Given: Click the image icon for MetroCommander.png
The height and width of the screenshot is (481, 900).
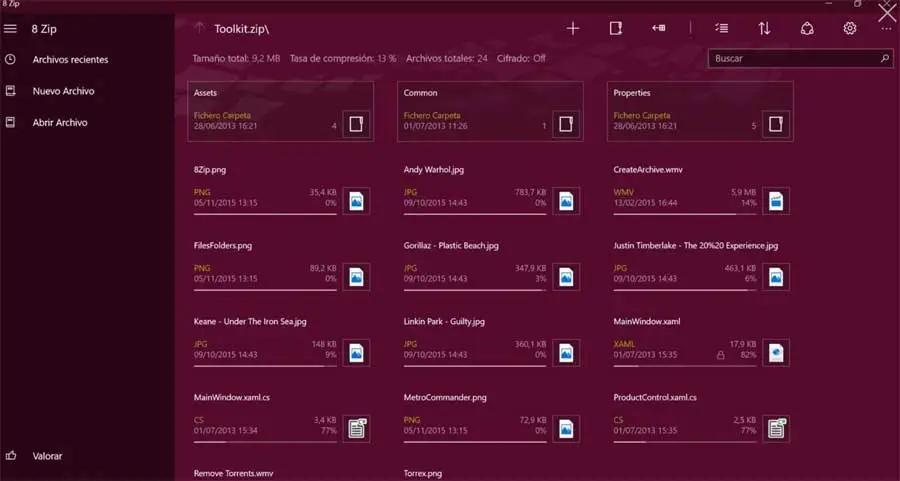Looking at the screenshot, I should [566, 429].
